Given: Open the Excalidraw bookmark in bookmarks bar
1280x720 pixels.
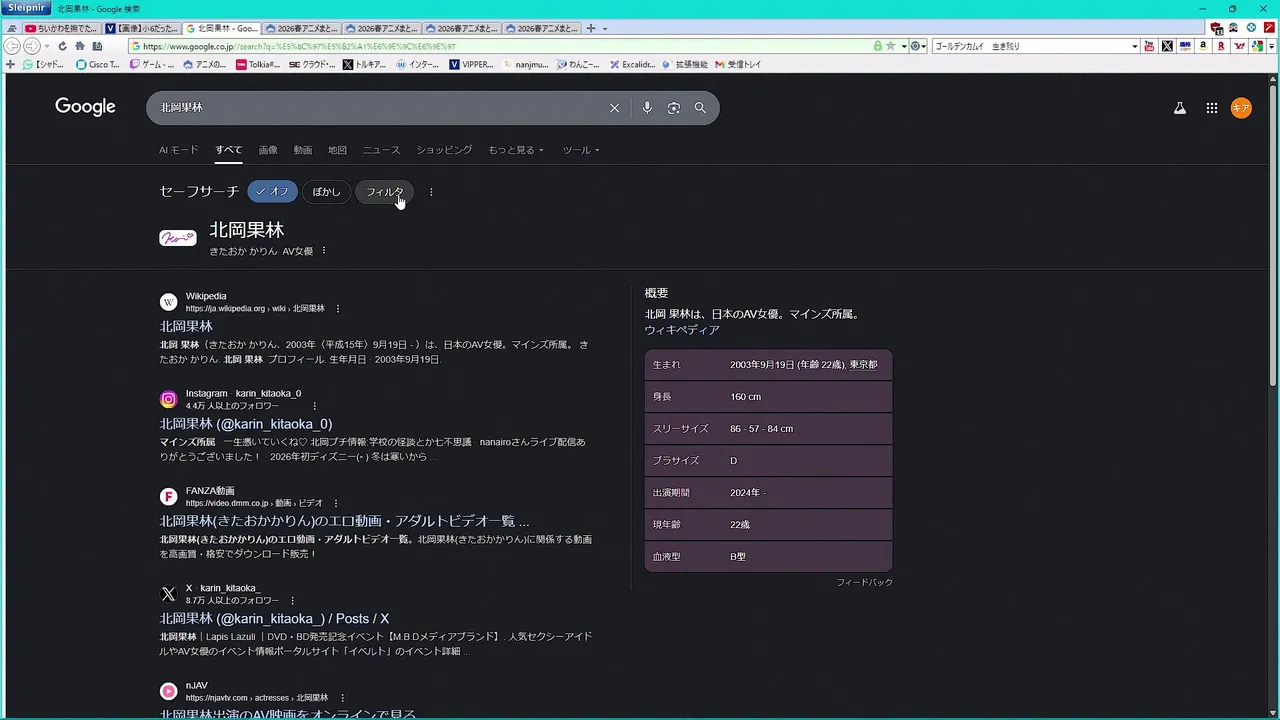Looking at the screenshot, I should tap(632, 64).
